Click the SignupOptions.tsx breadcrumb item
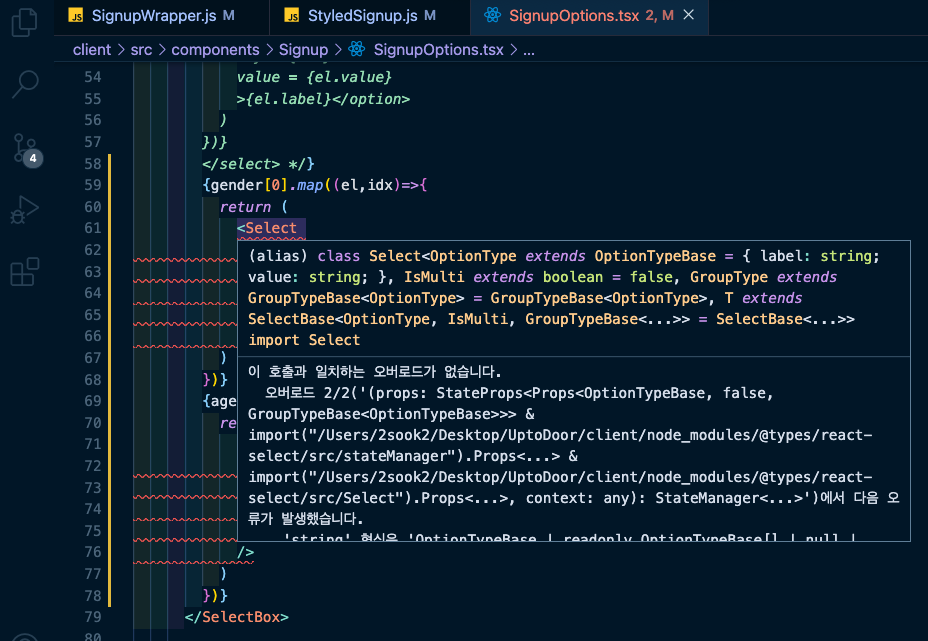 point(439,50)
